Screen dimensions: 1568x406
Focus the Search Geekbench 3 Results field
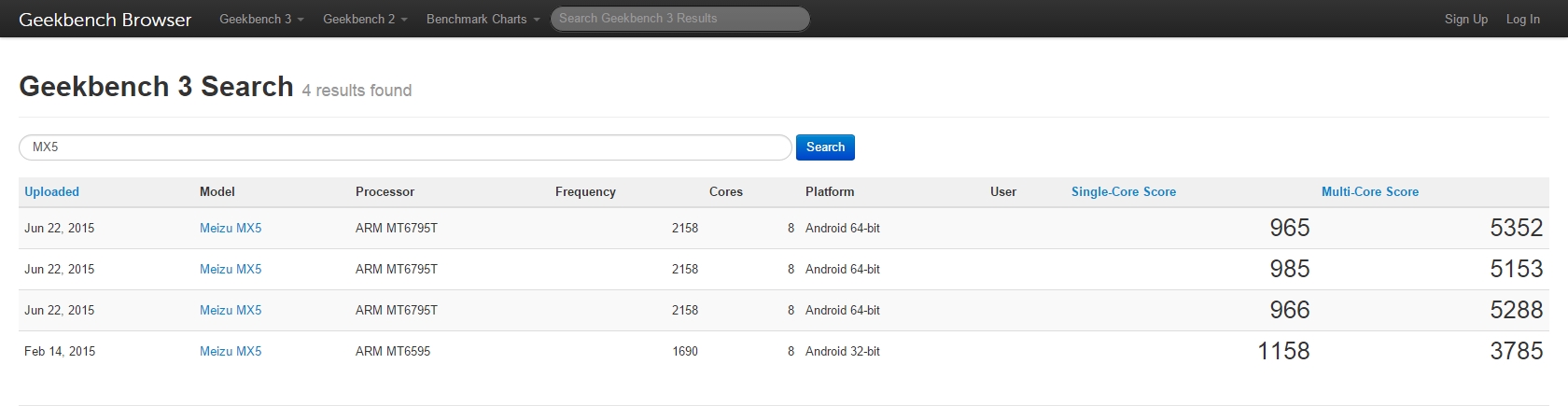(x=679, y=19)
